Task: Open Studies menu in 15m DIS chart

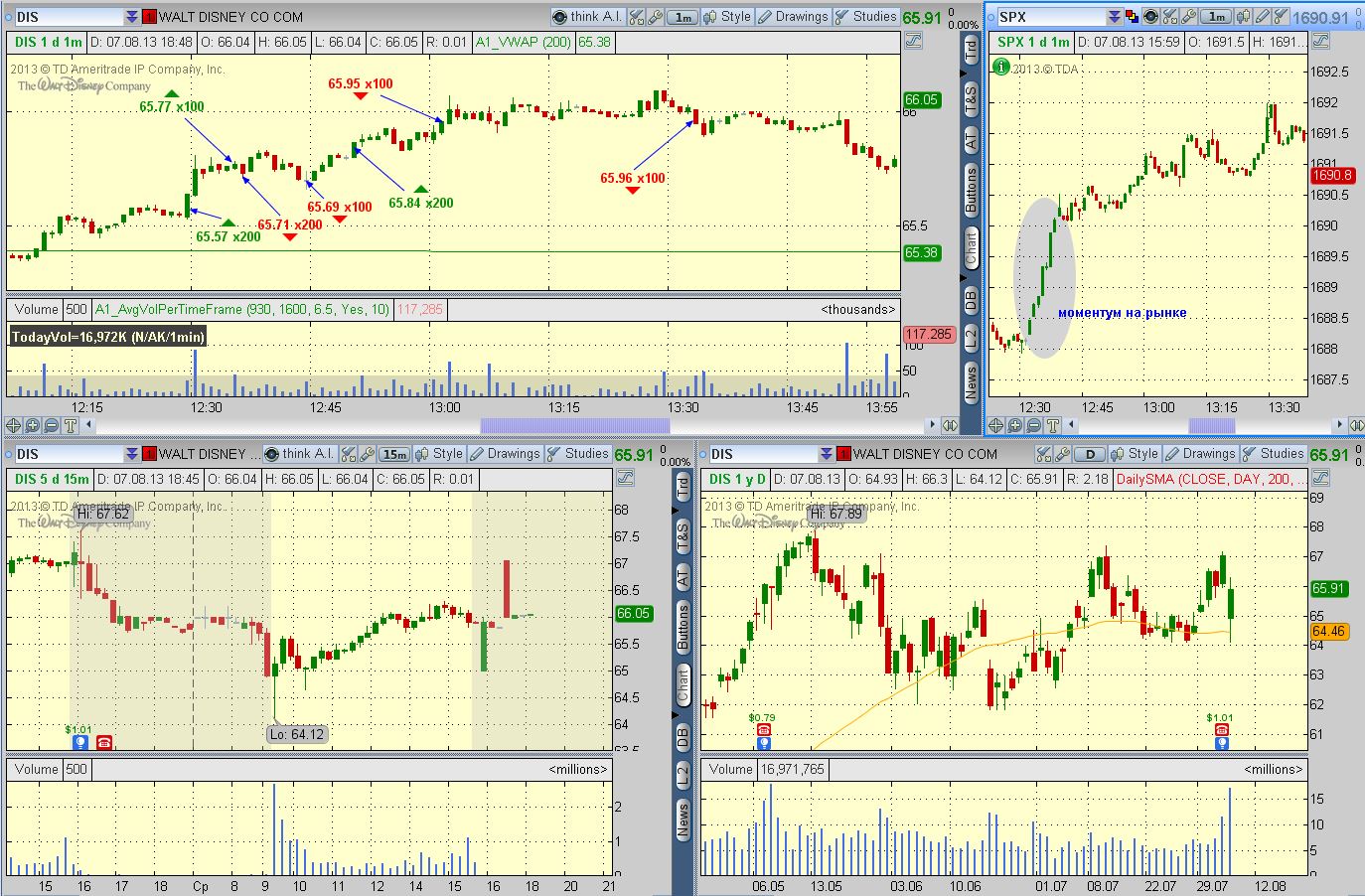Action: pos(577,454)
